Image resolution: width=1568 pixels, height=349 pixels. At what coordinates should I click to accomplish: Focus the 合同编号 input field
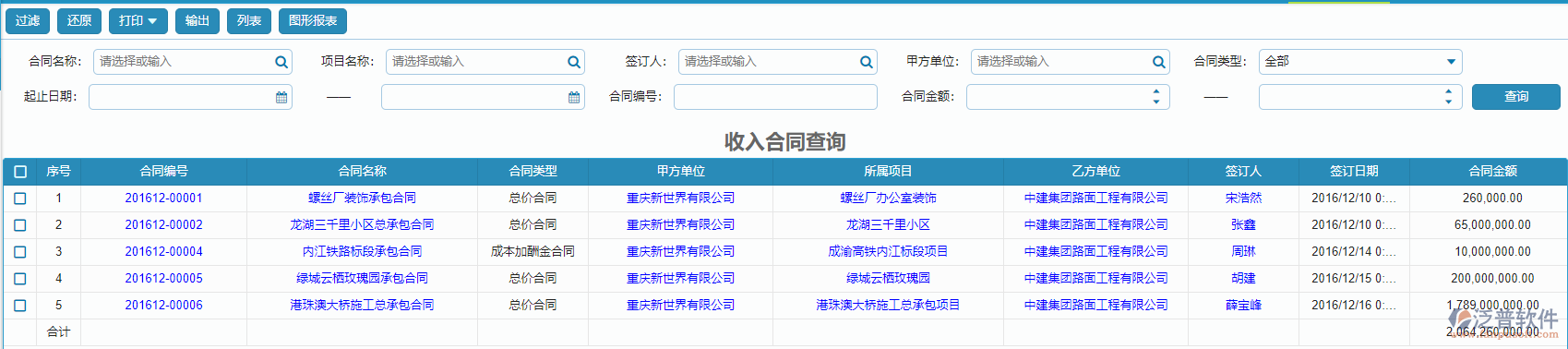coord(775,97)
